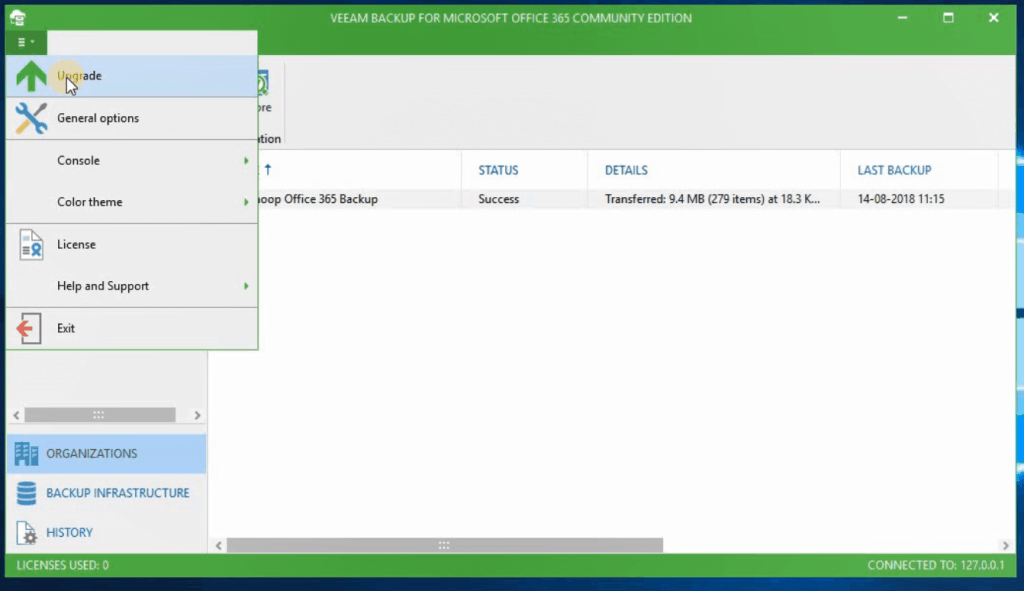Click the red Exit arrow icon
Image resolution: width=1024 pixels, height=591 pixels.
[x=29, y=328]
